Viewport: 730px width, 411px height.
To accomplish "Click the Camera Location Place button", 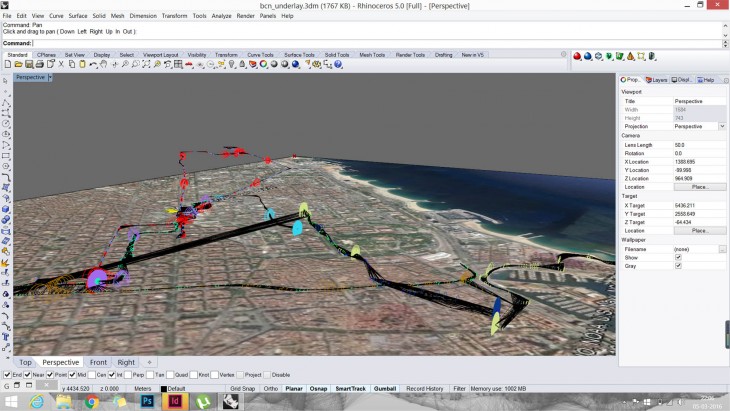I will pyautogui.click(x=700, y=187).
